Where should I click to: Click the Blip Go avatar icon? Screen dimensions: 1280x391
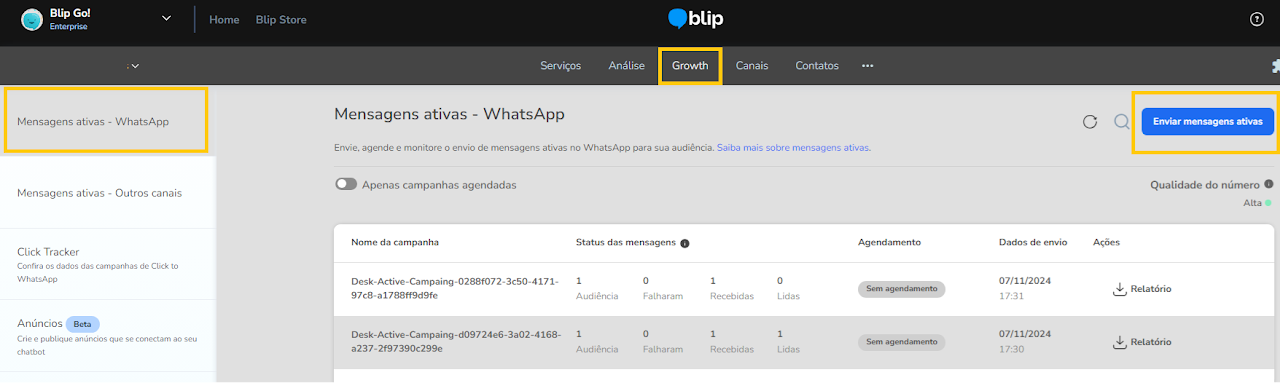tap(33, 19)
